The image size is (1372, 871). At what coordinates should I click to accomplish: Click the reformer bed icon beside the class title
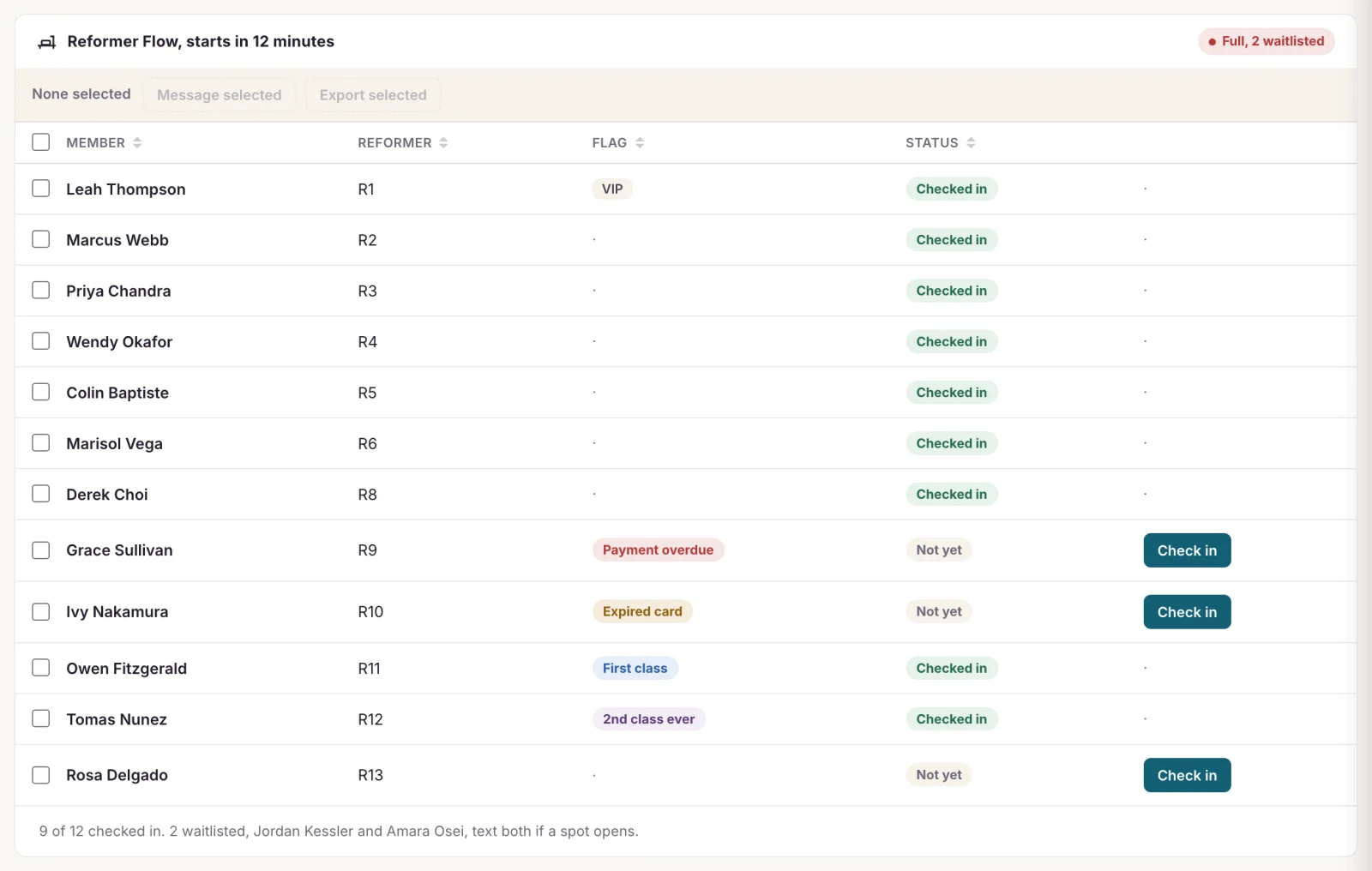[47, 42]
